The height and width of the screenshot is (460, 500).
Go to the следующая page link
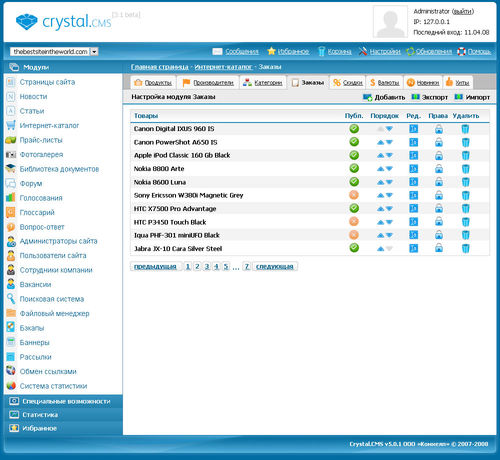(275, 266)
